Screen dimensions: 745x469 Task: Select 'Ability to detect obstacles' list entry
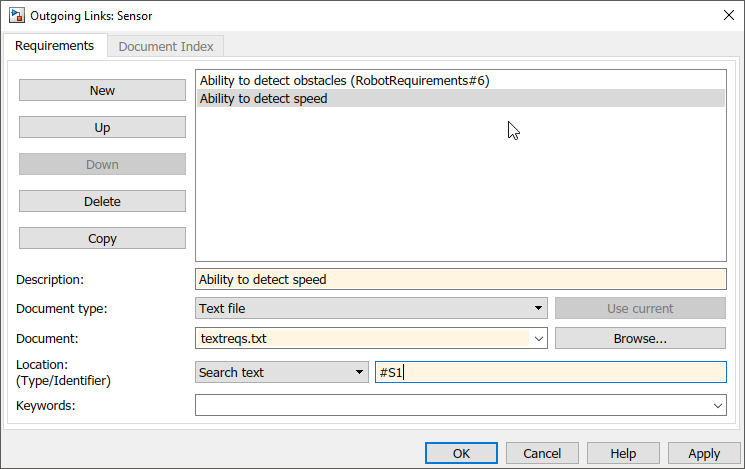344,80
